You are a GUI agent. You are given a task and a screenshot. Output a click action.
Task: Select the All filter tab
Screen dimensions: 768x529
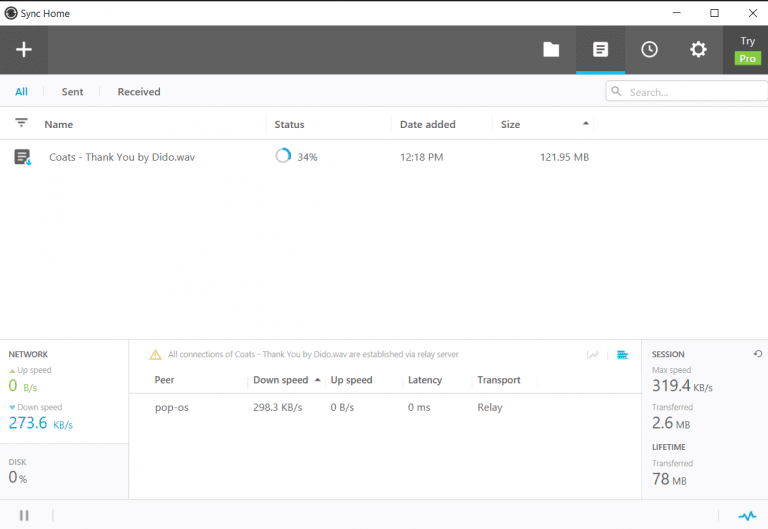click(x=21, y=92)
